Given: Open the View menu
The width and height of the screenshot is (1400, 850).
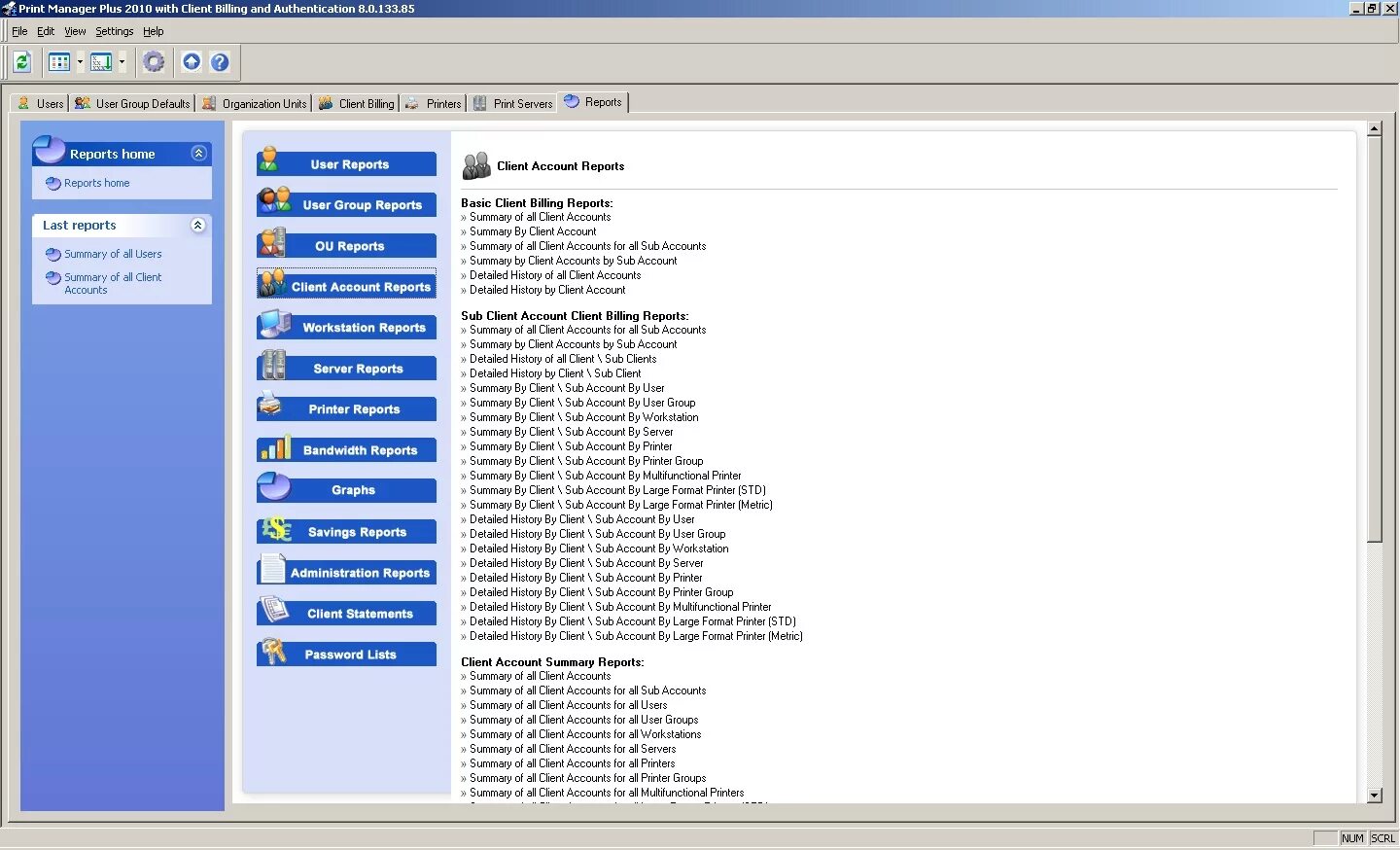Looking at the screenshot, I should [75, 31].
